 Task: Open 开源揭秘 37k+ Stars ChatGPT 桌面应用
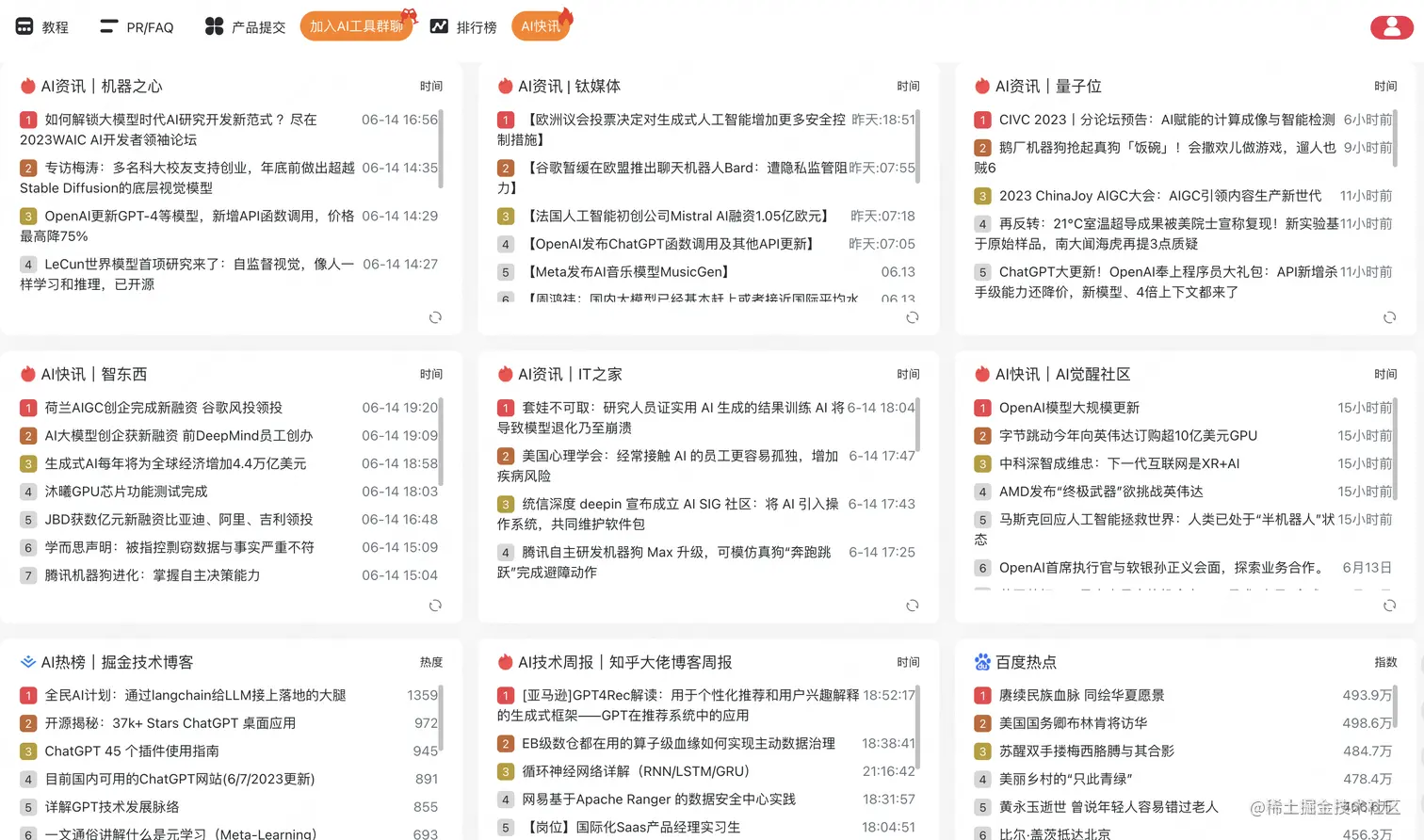tap(170, 723)
